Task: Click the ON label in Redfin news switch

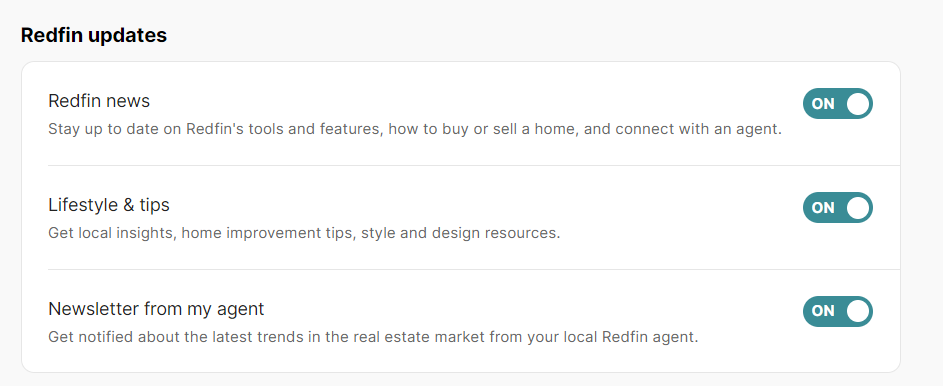Action: 823,103
